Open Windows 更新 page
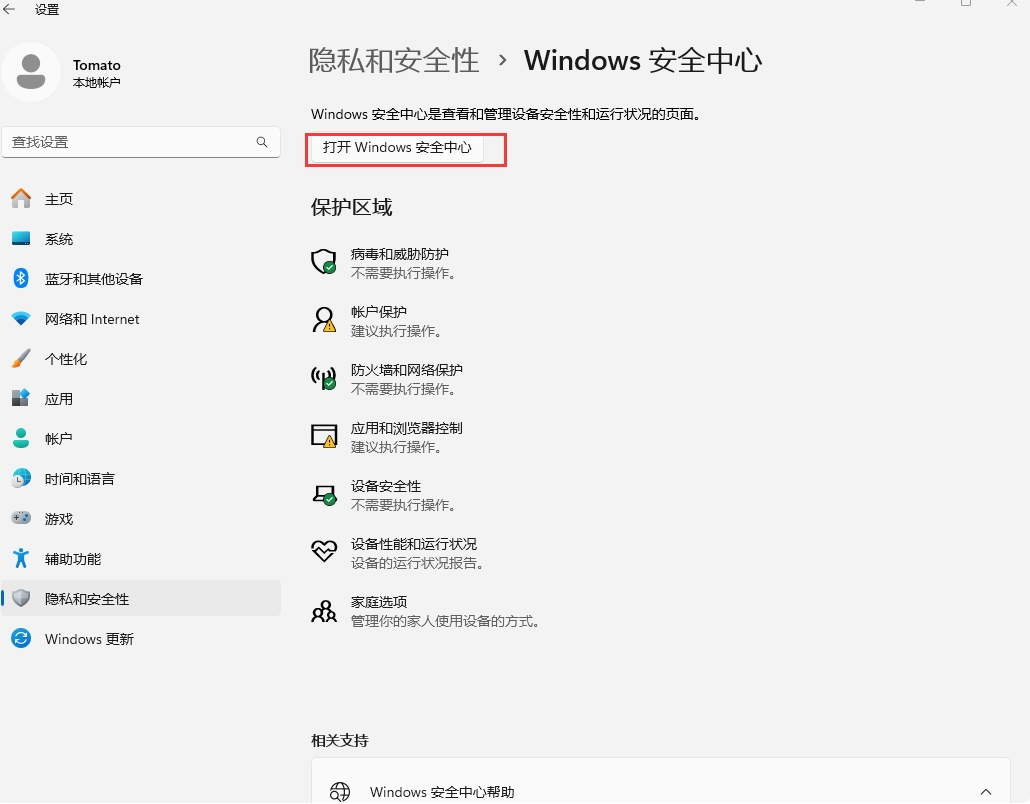This screenshot has height=804, width=1030. (x=141, y=638)
